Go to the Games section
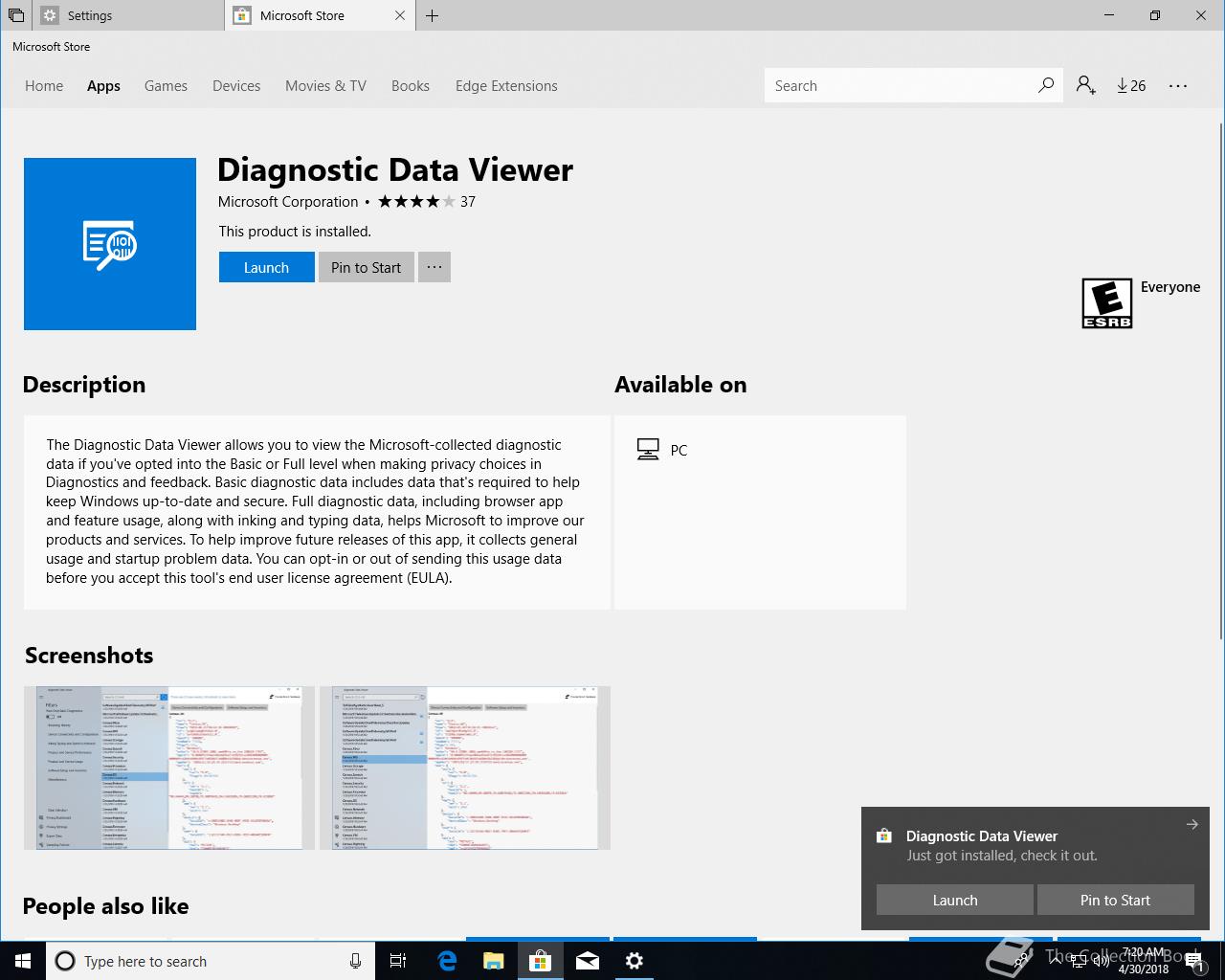Viewport: 1225px width, 980px height. 166,85
